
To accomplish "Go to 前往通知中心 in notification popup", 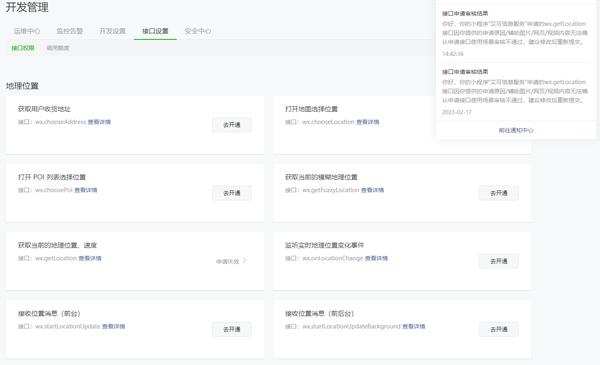I will (x=516, y=130).
